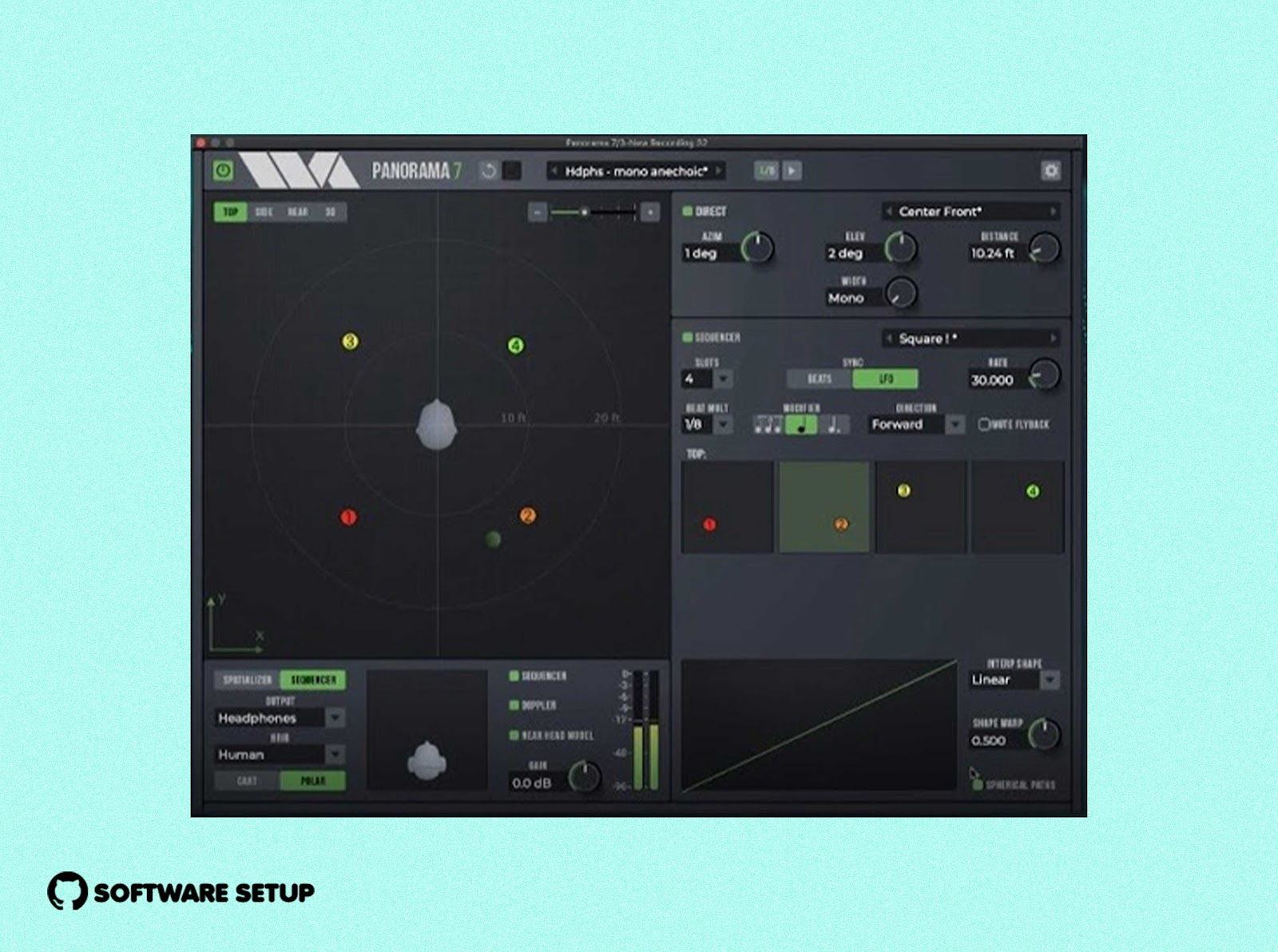The height and width of the screenshot is (952, 1278).
Task: Click the dark square button beside undo
Action: tap(512, 171)
